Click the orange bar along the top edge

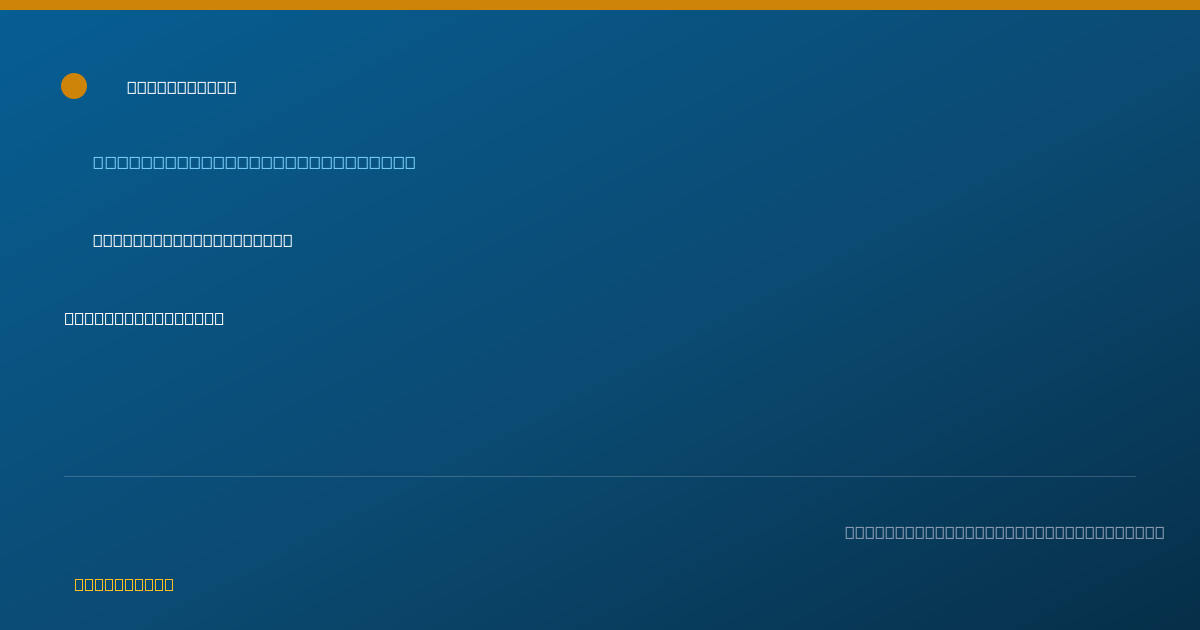[x=600, y=5]
